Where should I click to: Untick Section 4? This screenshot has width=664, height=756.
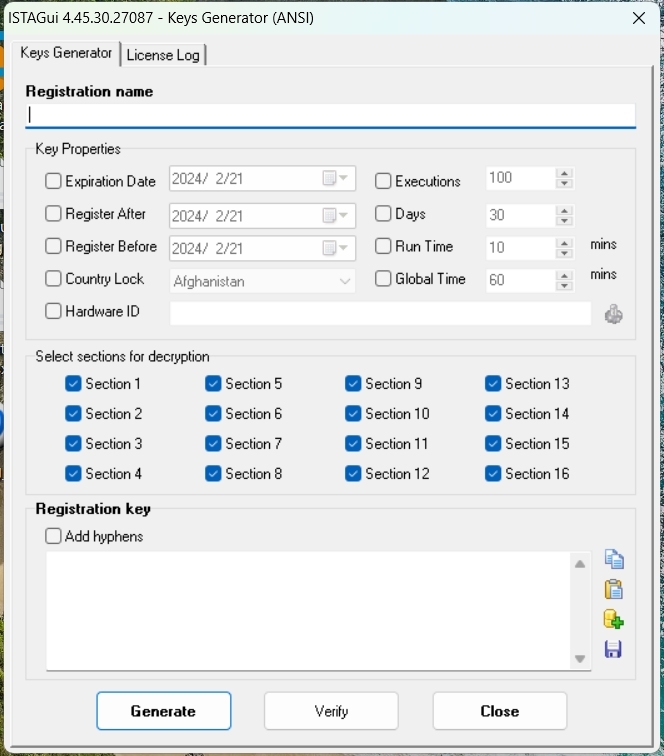coord(73,473)
